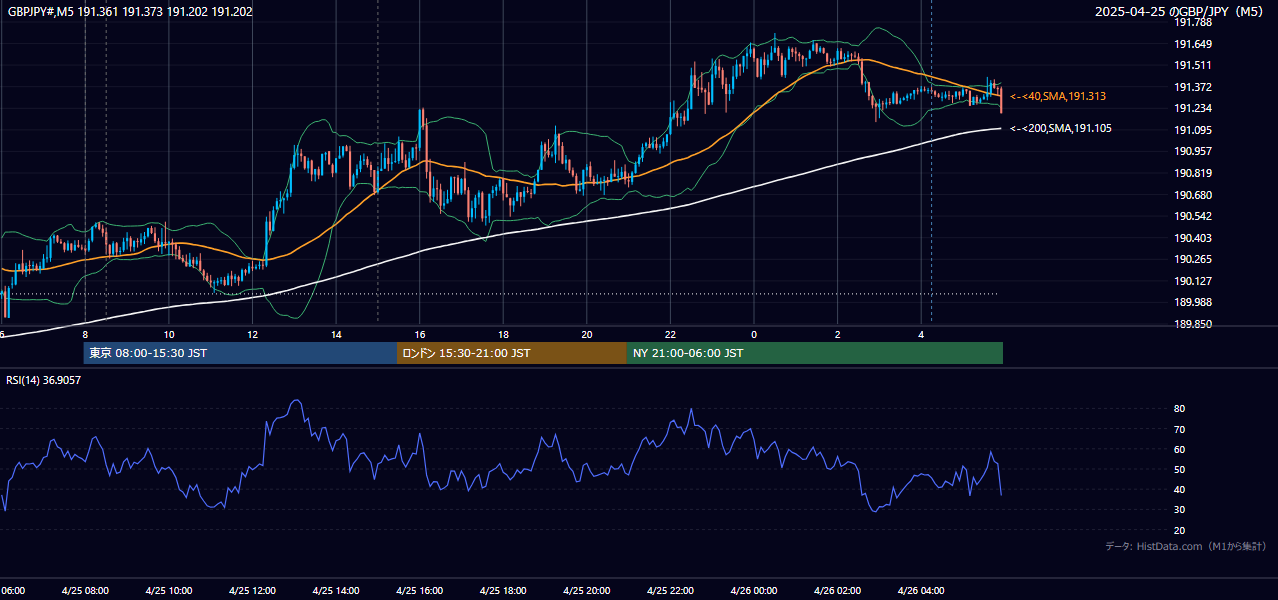The width and height of the screenshot is (1278, 600).
Task: Click the '4/25 18:00' date axis label
Action: [x=503, y=591]
